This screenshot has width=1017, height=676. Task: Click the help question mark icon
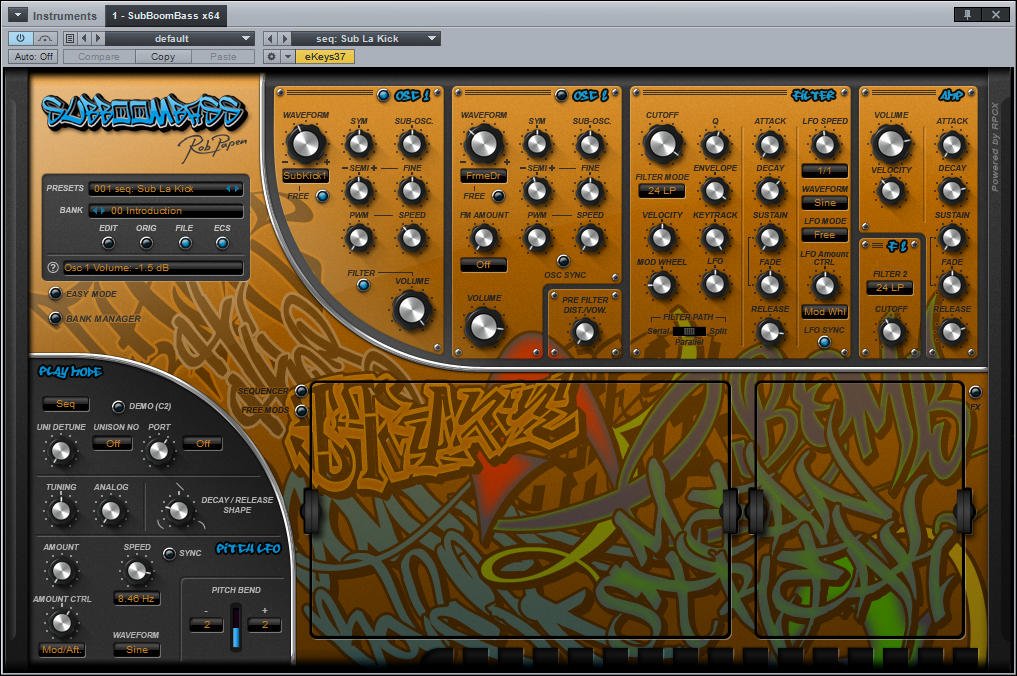point(53,267)
